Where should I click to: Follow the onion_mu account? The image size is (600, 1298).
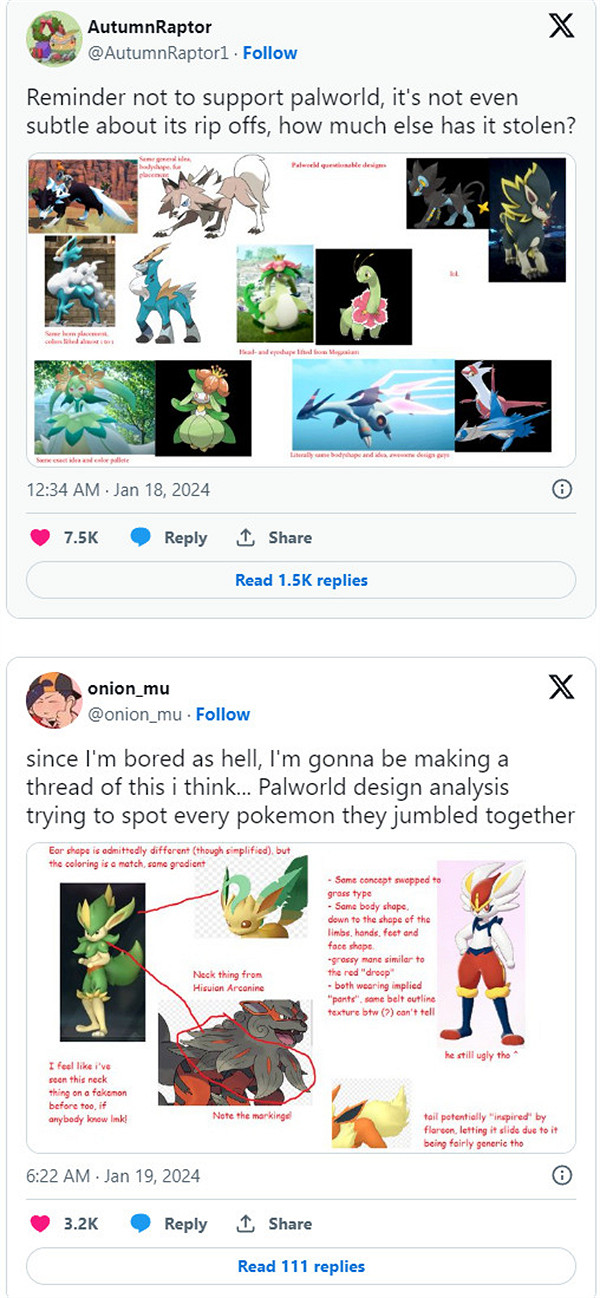[x=223, y=714]
